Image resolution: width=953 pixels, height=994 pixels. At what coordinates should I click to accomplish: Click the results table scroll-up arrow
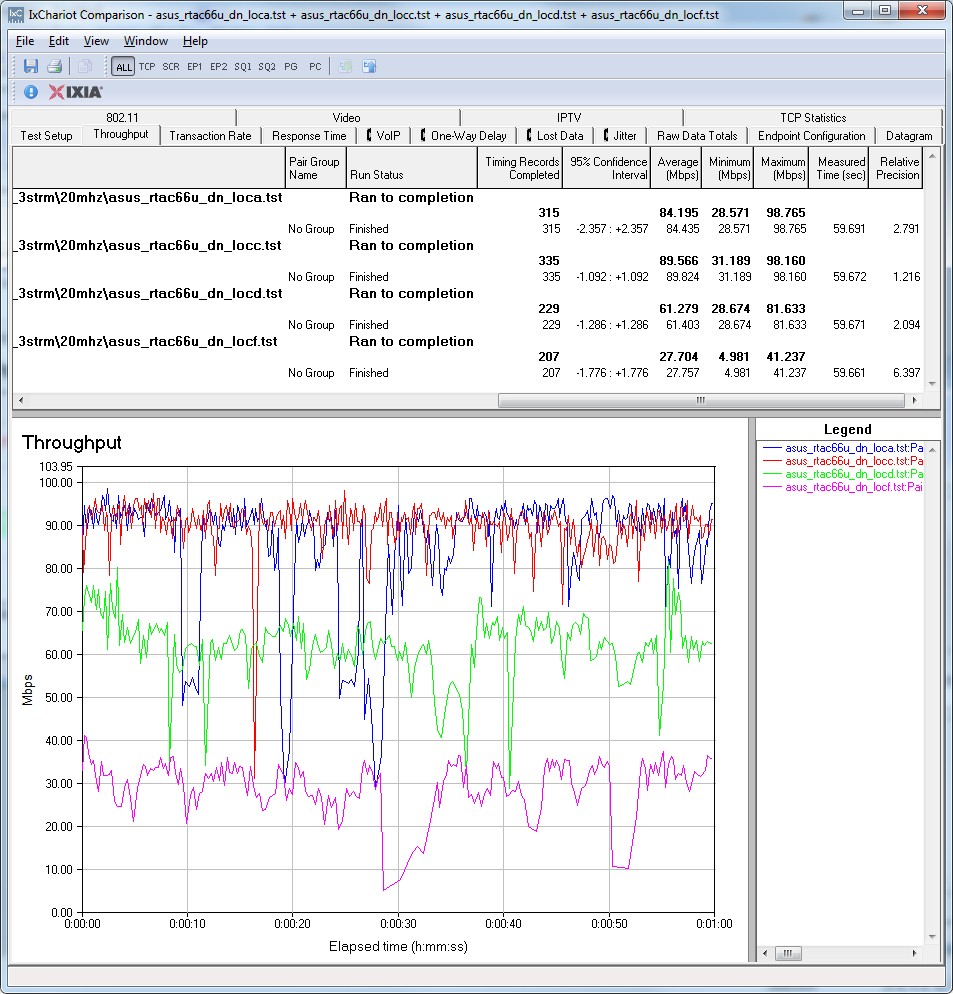[x=932, y=155]
